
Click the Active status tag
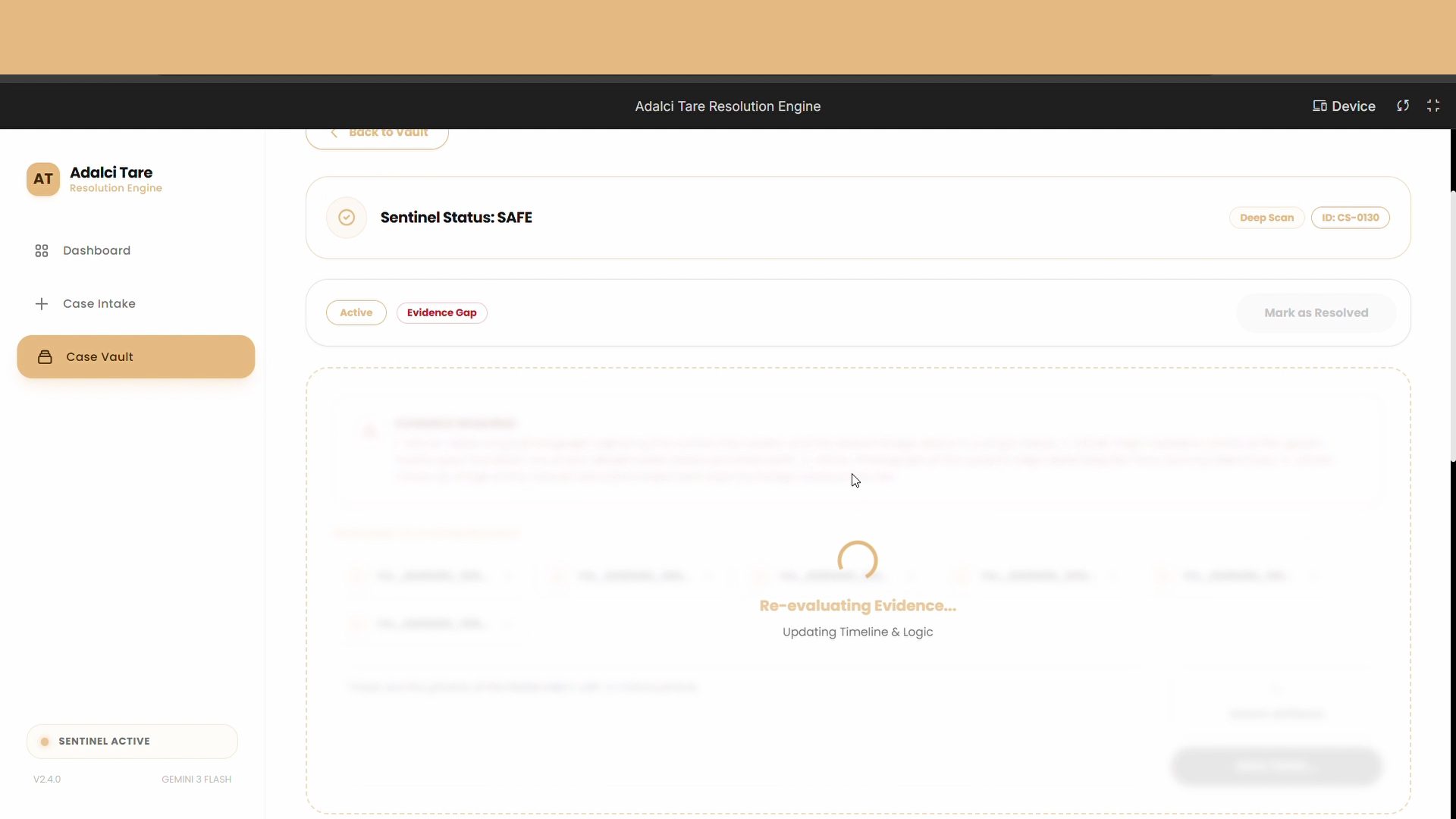[x=356, y=312]
